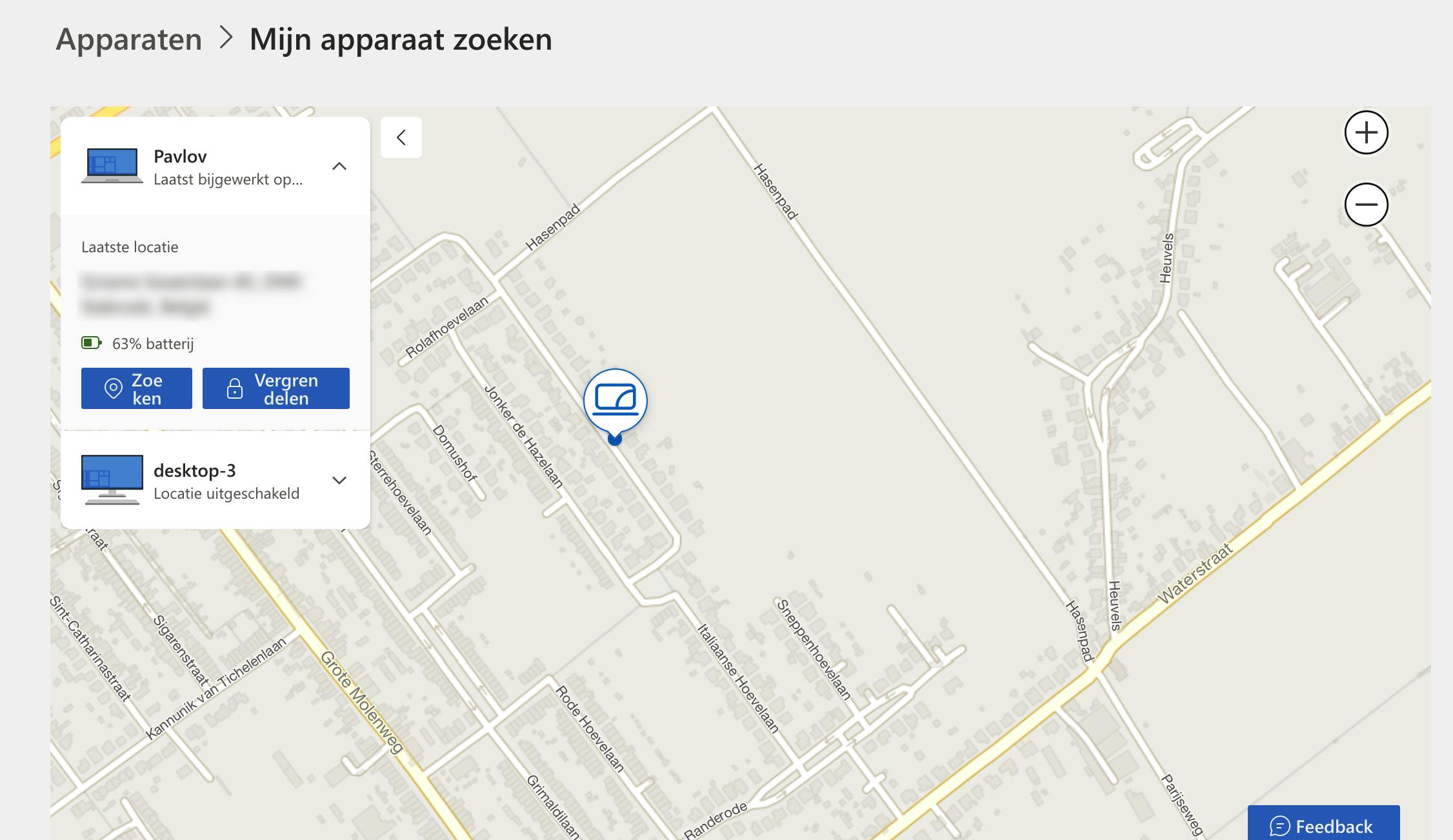The width and height of the screenshot is (1453, 840).
Task: Zoom in with the plus map button
Action: [x=1366, y=133]
